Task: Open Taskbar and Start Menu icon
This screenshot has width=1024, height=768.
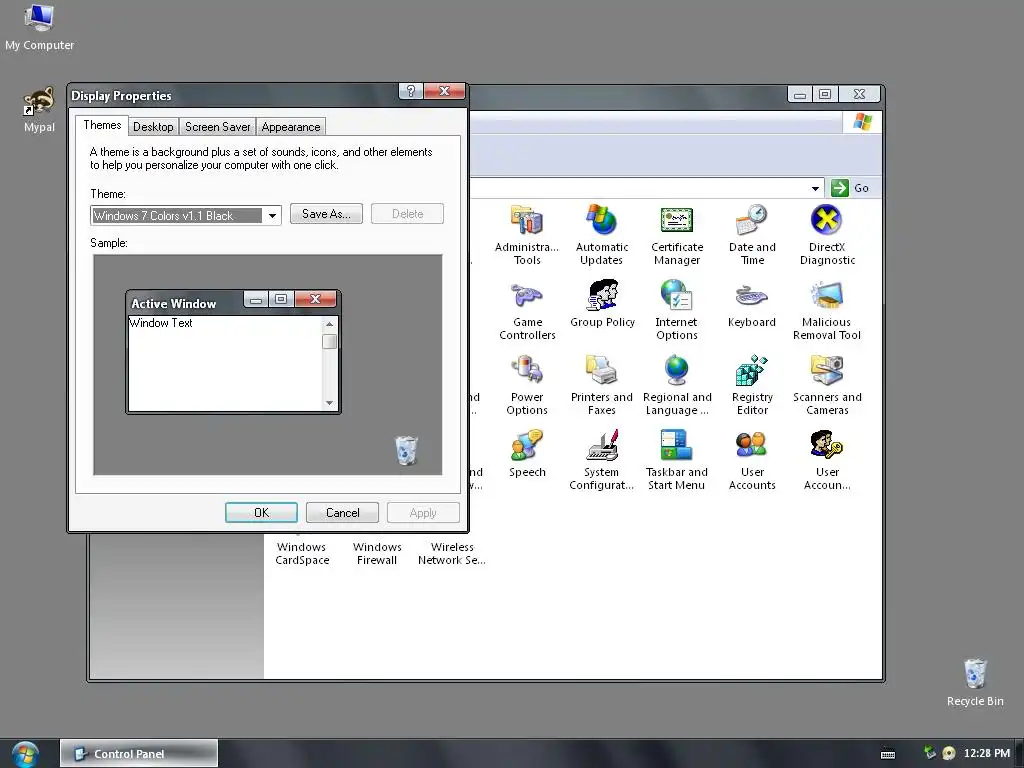Action: 677,460
